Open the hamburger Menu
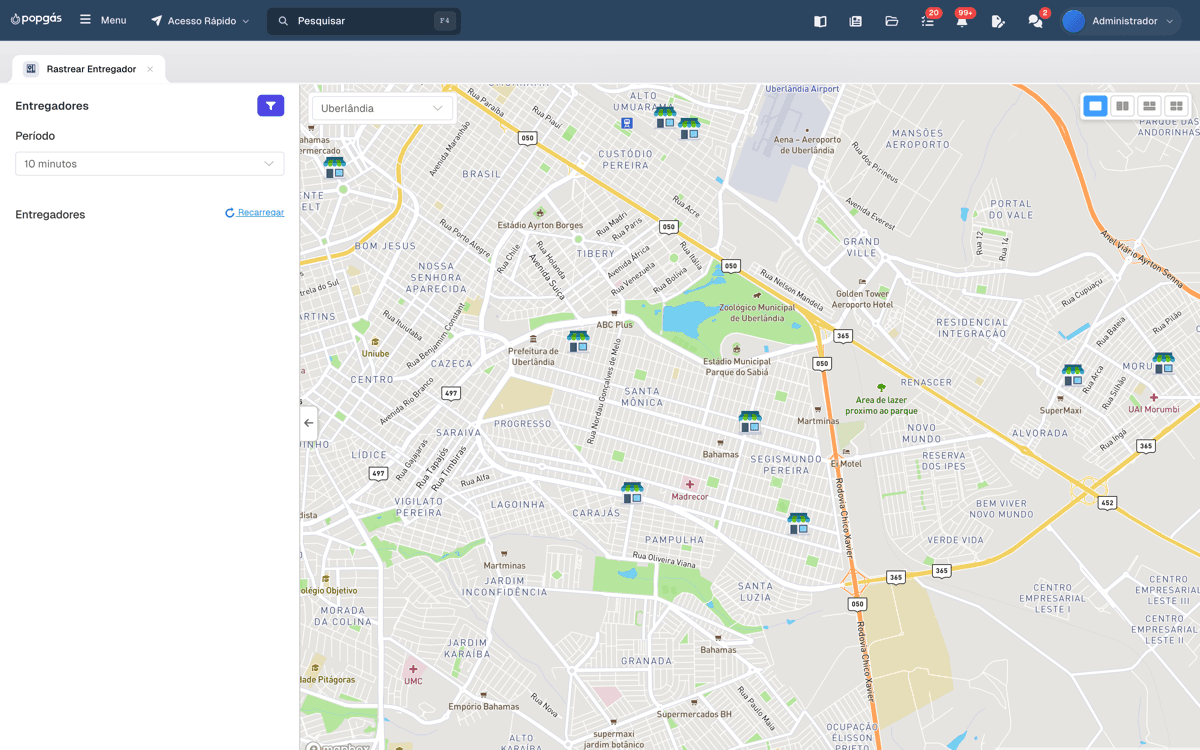Viewport: 1200px width, 750px height. pyautogui.click(x=103, y=20)
